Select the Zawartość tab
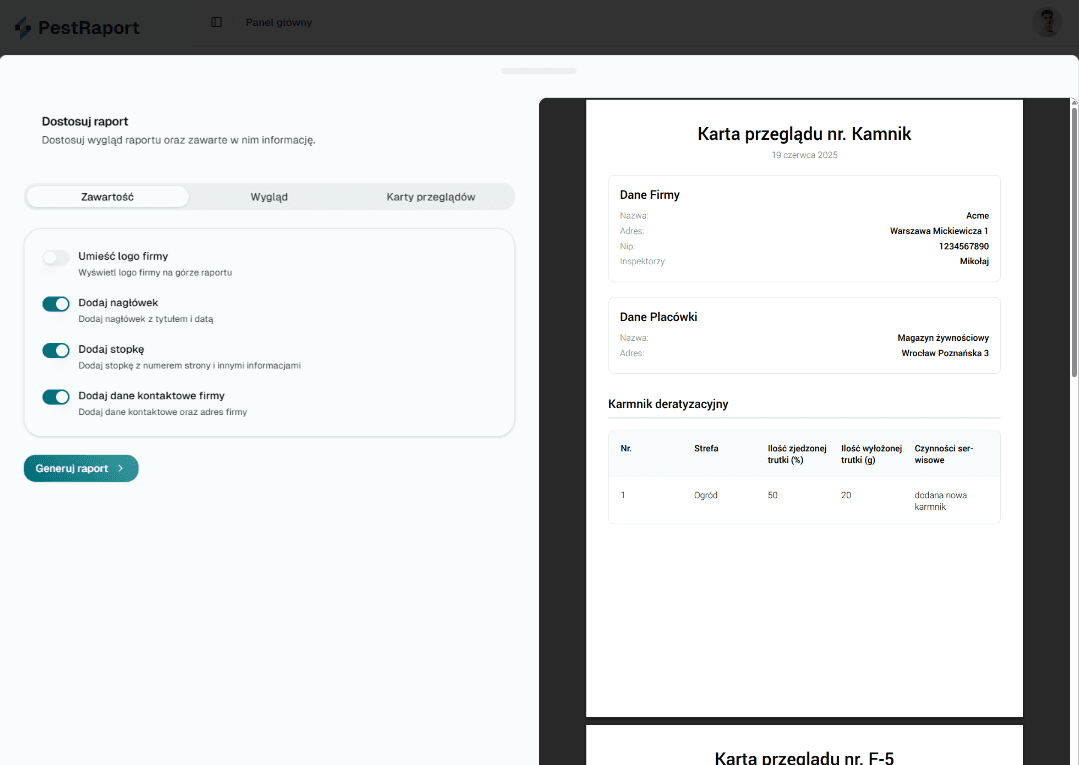Screen dimensions: 1079x765 (x=107, y=197)
